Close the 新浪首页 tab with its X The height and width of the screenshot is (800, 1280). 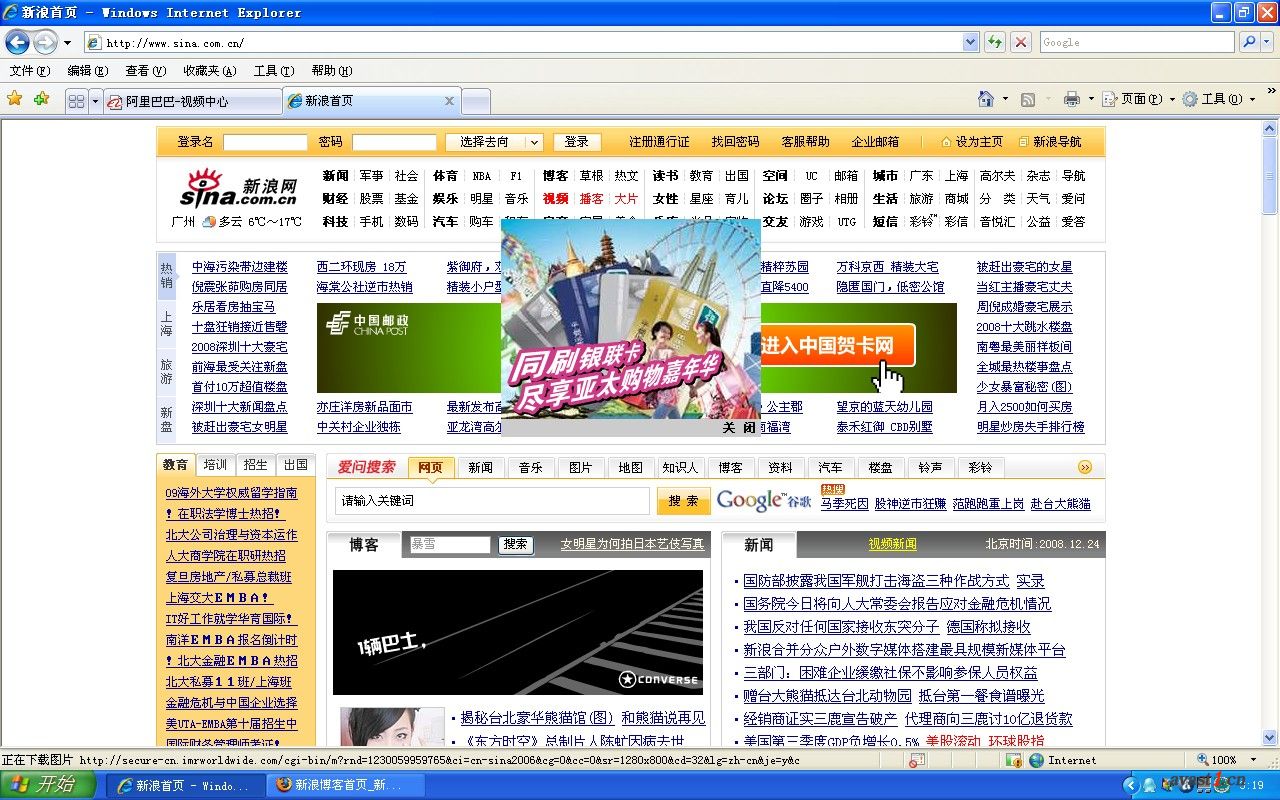(x=449, y=101)
